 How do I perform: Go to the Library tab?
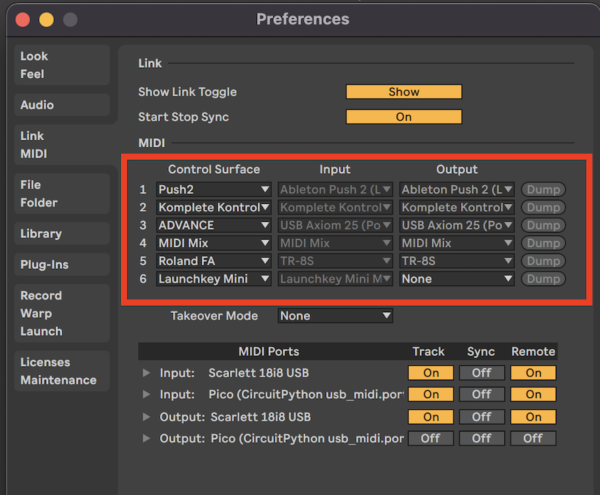pyautogui.click(x=62, y=233)
